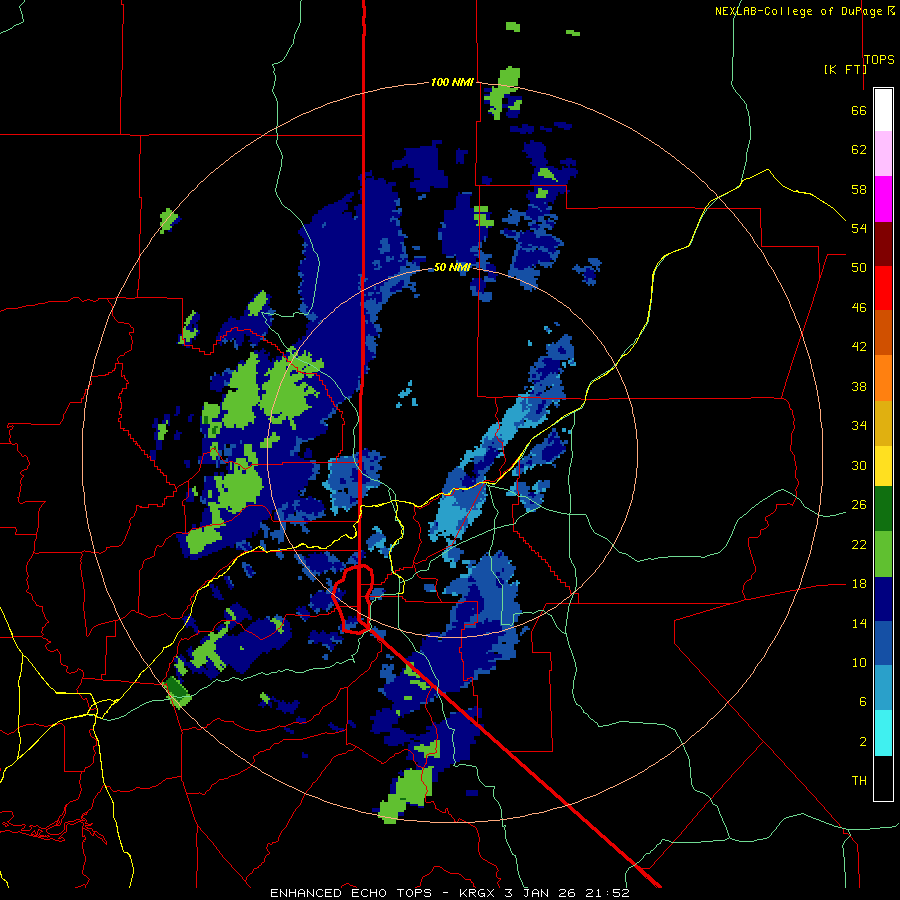Pick the bright orange legend swatch
This screenshot has width=900, height=900.
pos(883,377)
